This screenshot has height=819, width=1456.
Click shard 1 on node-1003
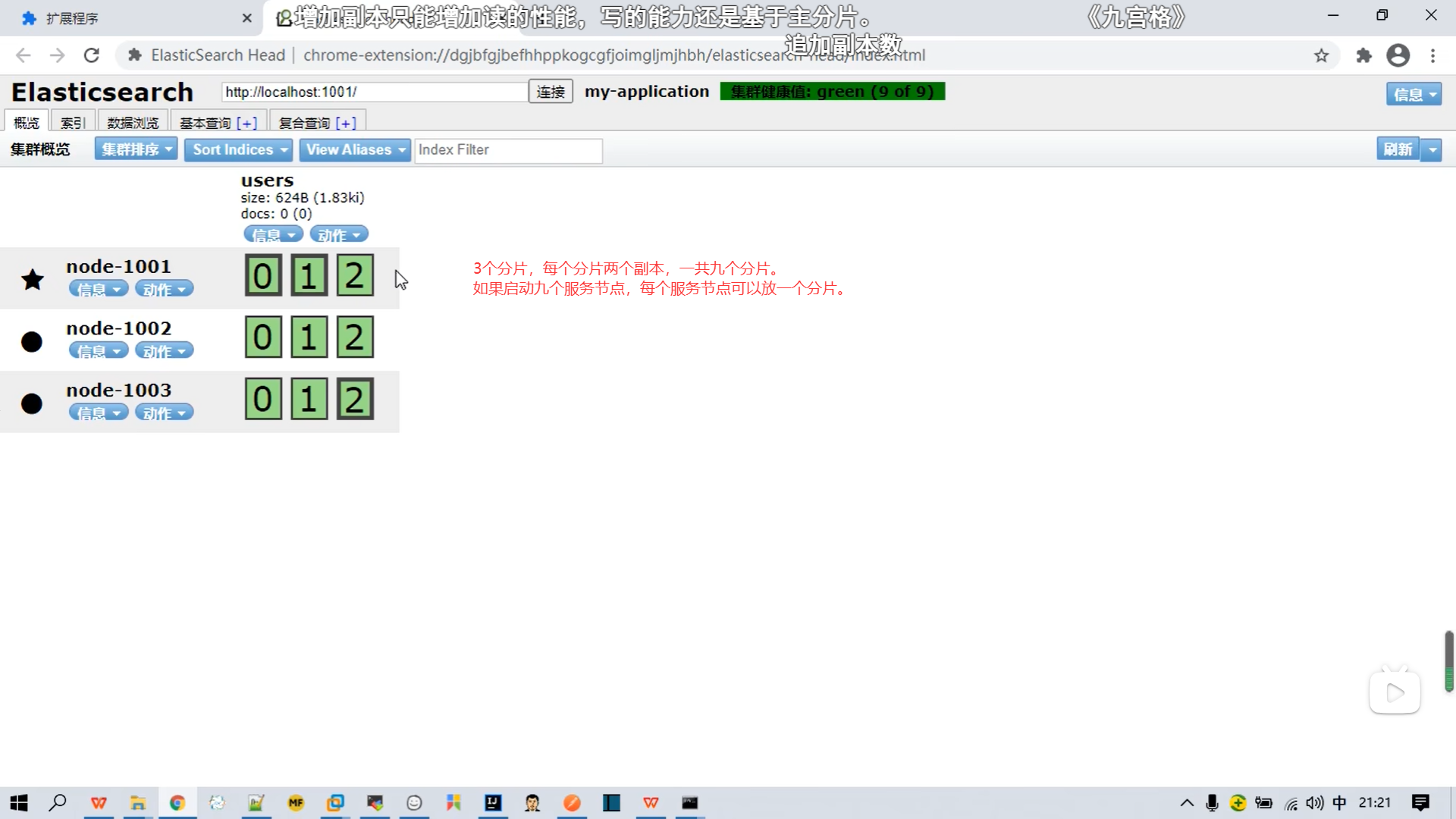(x=309, y=399)
